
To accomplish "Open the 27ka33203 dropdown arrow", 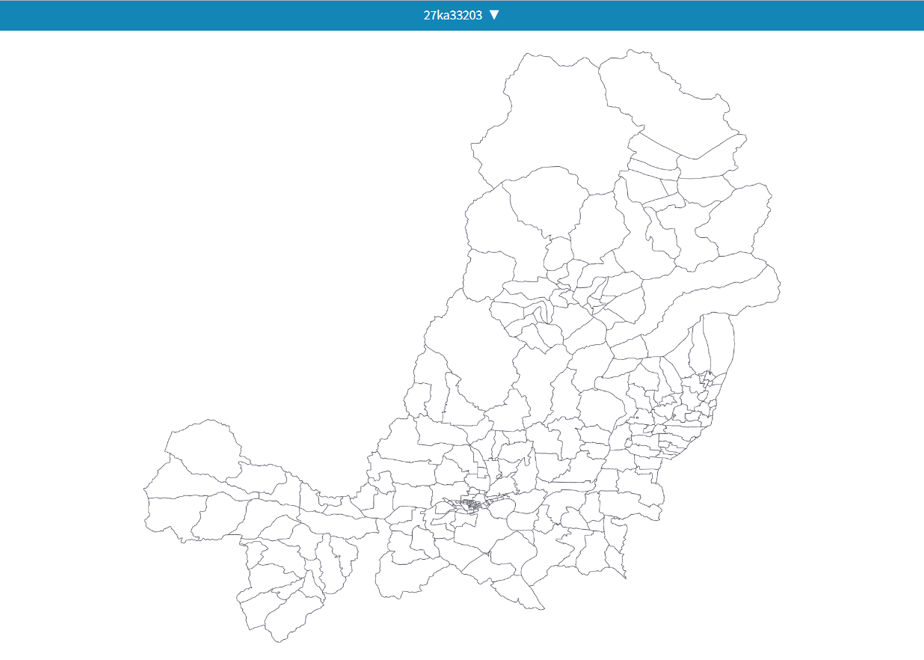I will click(x=494, y=15).
